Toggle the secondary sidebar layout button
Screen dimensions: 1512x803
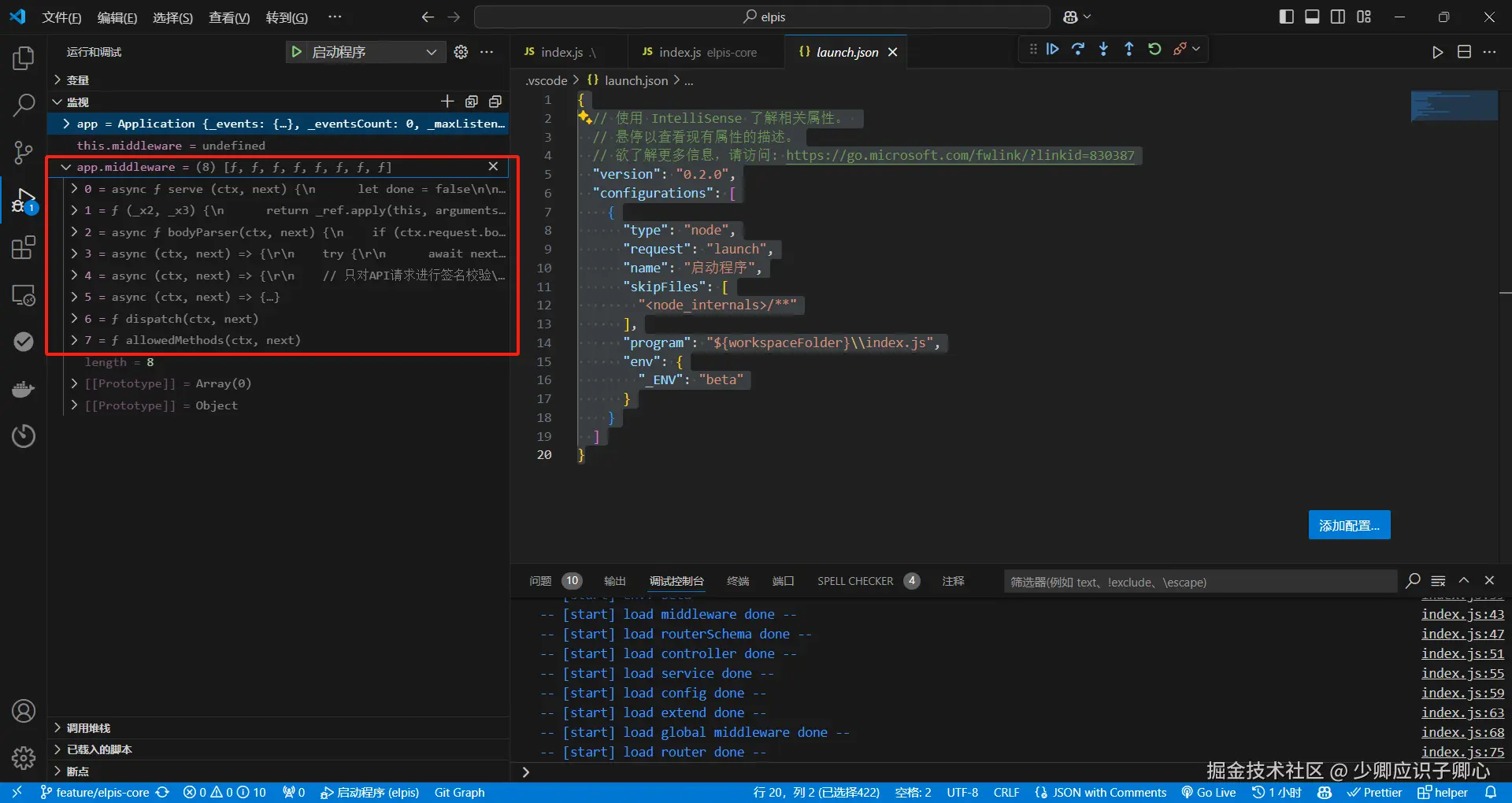coord(1338,17)
